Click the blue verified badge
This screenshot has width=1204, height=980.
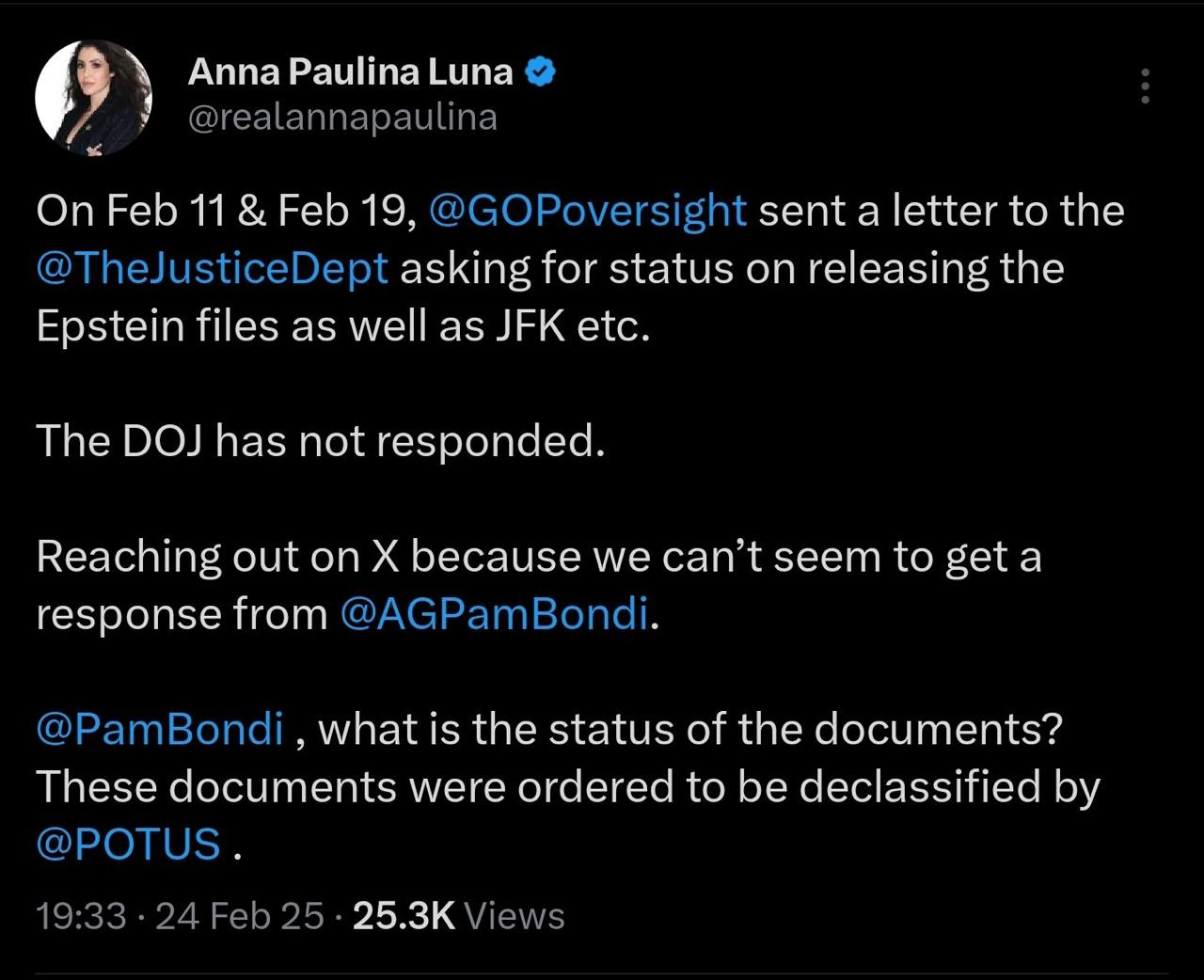540,72
